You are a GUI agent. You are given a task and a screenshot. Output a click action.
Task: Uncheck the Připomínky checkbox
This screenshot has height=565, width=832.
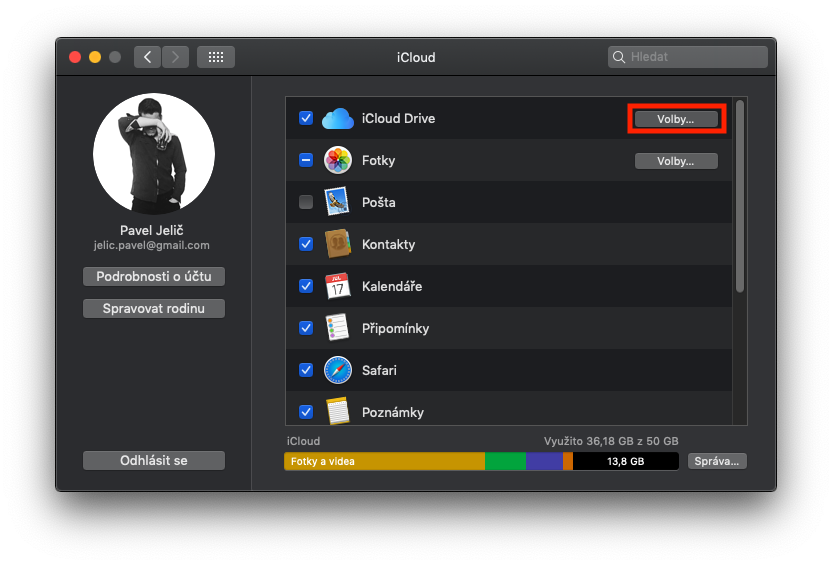pyautogui.click(x=306, y=328)
